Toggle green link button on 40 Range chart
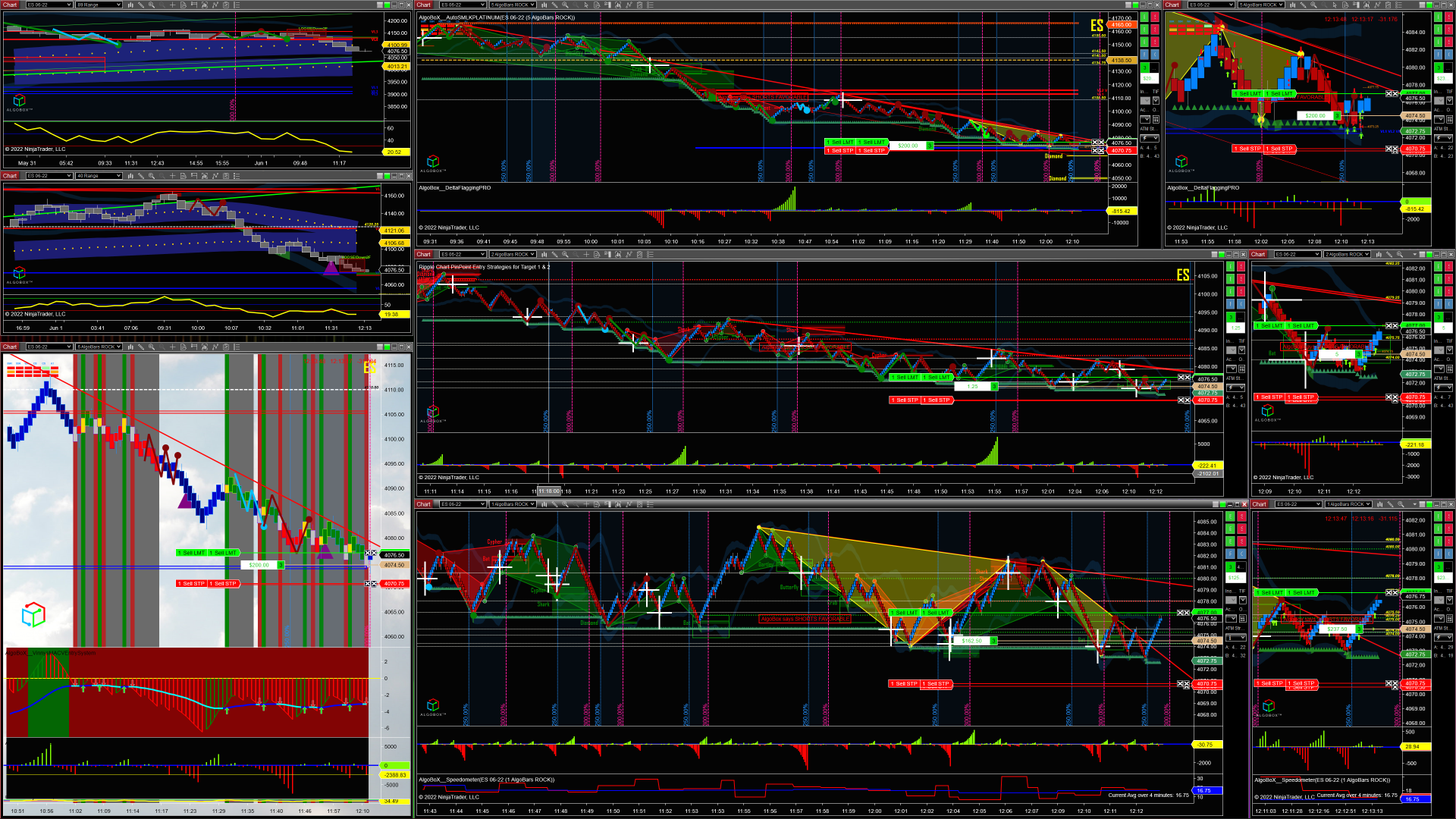 (x=387, y=175)
